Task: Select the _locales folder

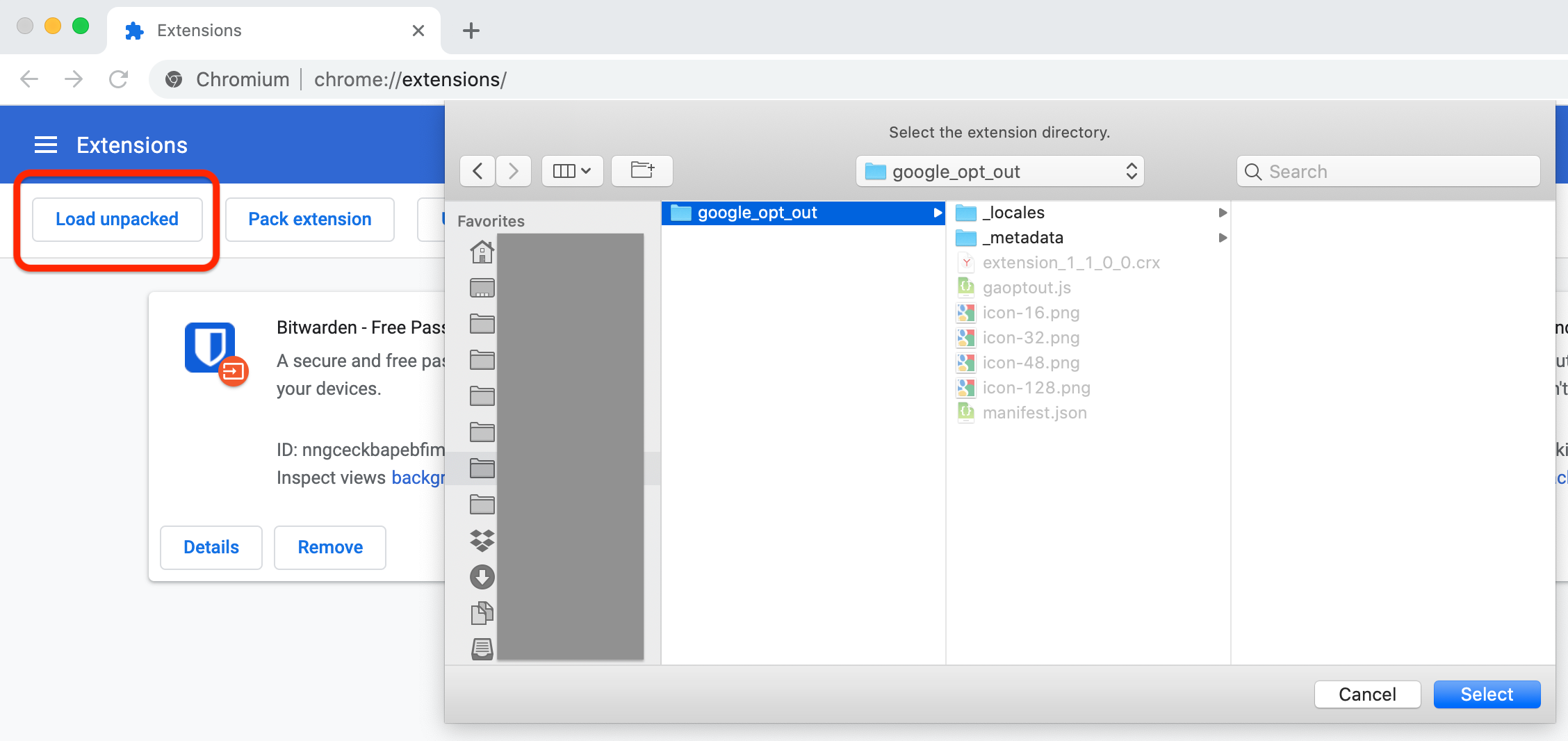Action: coord(1088,213)
